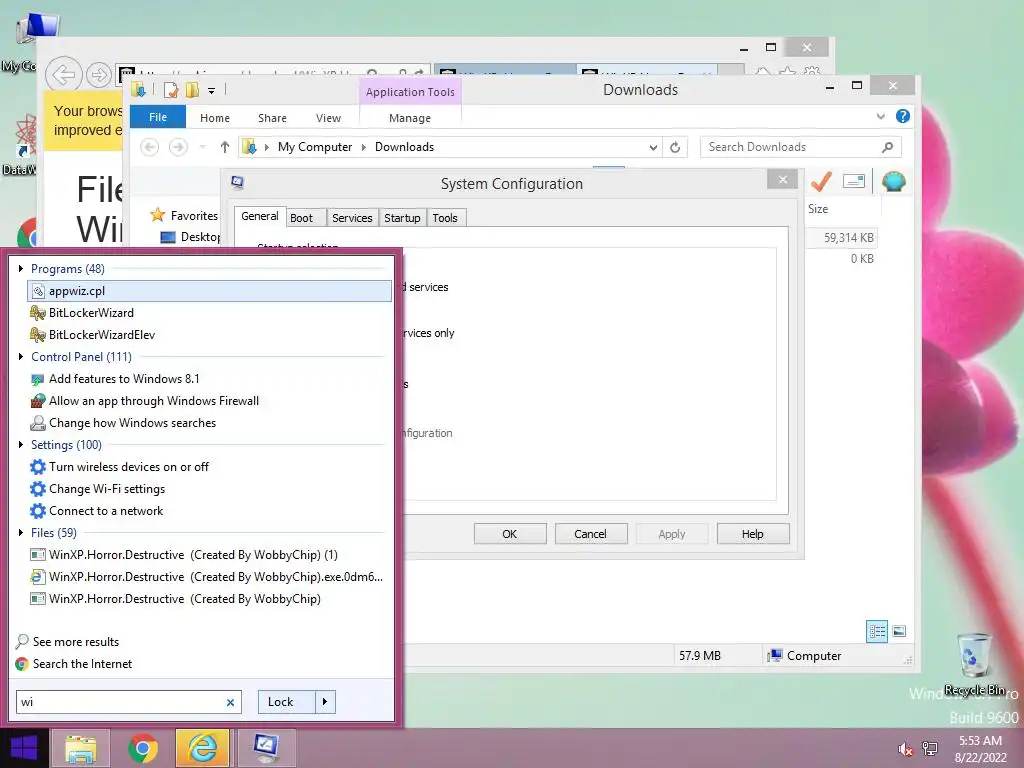This screenshot has height=768, width=1024.
Task: Switch to Internet Explorer on taskbar
Action: click(202, 748)
